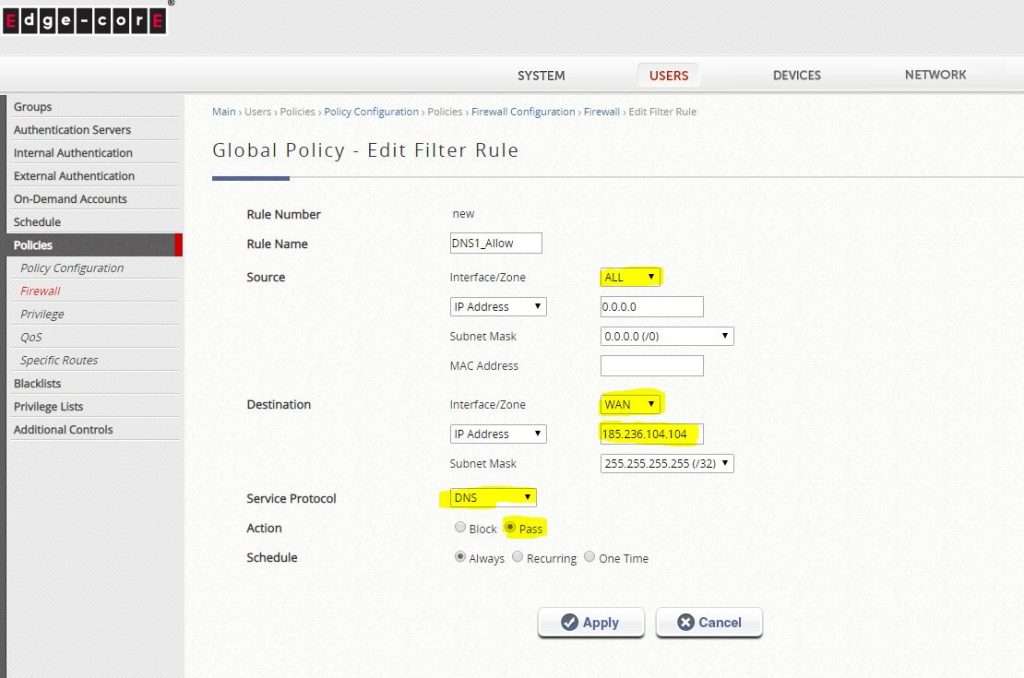
Task: Click the destination IP field showing 185.236.104.104
Action: click(x=652, y=434)
